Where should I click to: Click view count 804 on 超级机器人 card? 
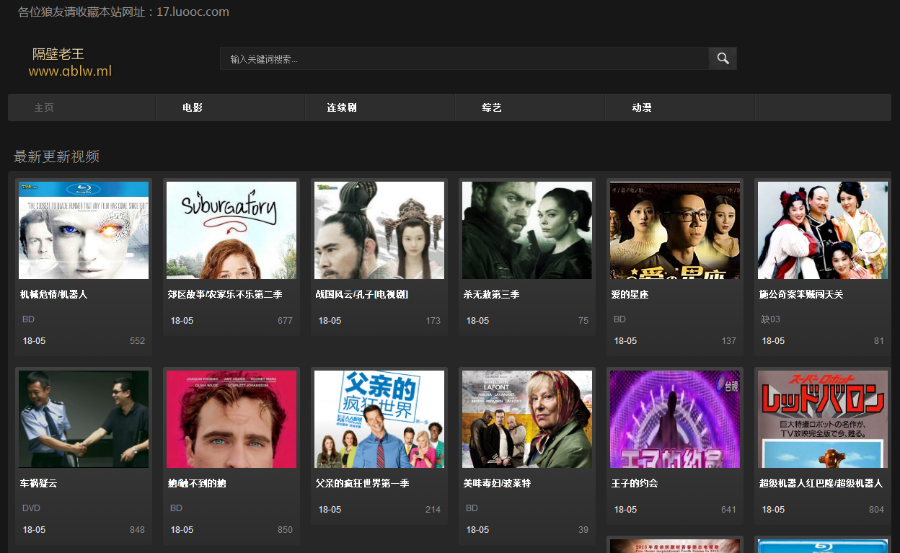pos(876,510)
